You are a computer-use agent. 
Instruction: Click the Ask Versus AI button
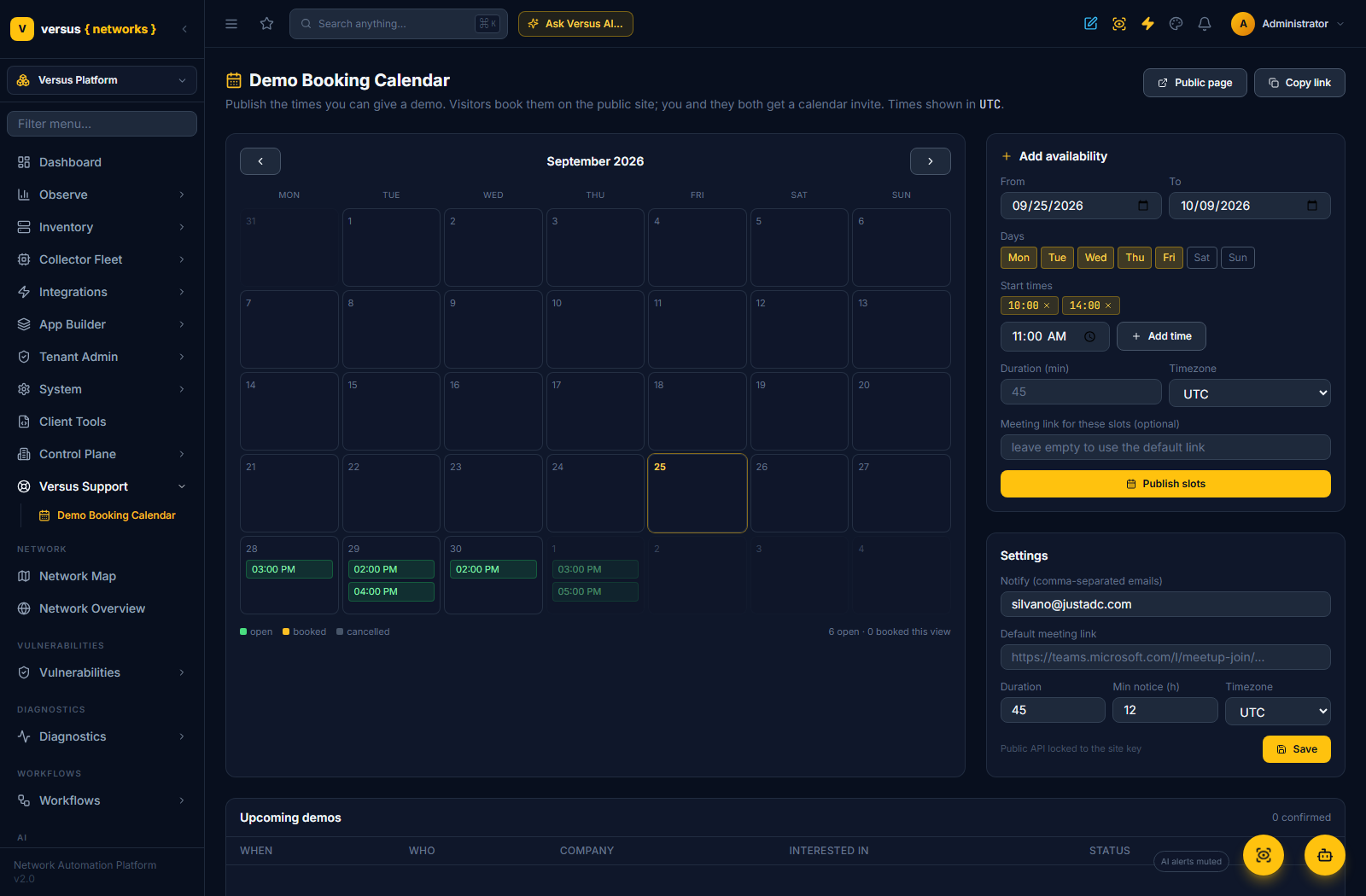[575, 24]
